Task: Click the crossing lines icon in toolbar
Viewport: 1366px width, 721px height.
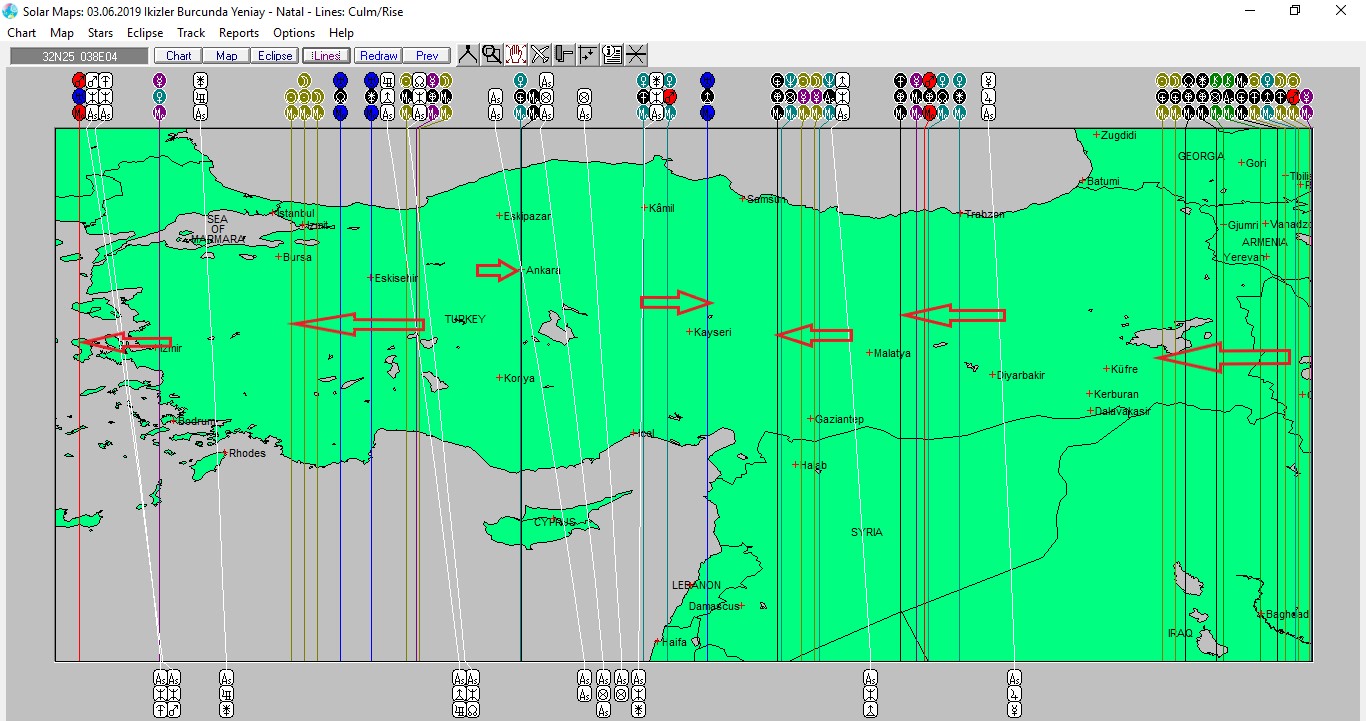Action: [x=636, y=55]
